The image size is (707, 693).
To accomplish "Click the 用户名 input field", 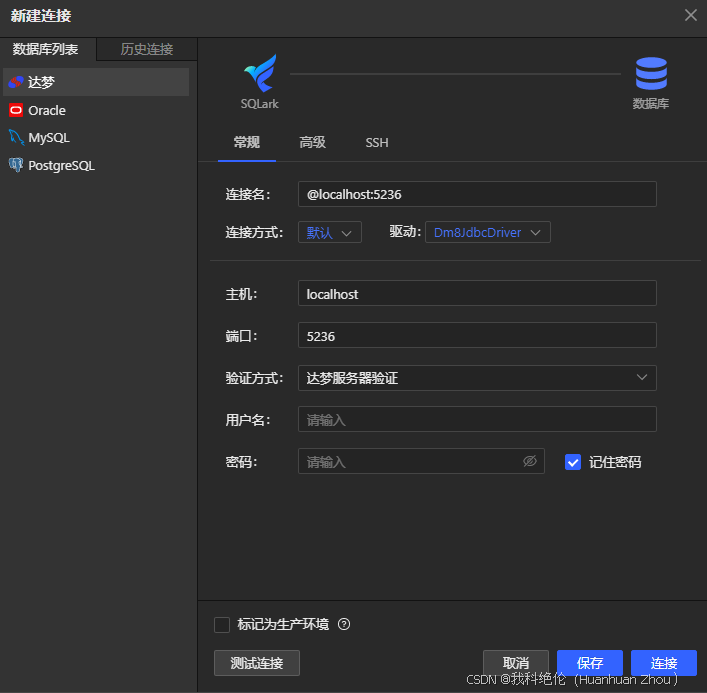I will 477,419.
